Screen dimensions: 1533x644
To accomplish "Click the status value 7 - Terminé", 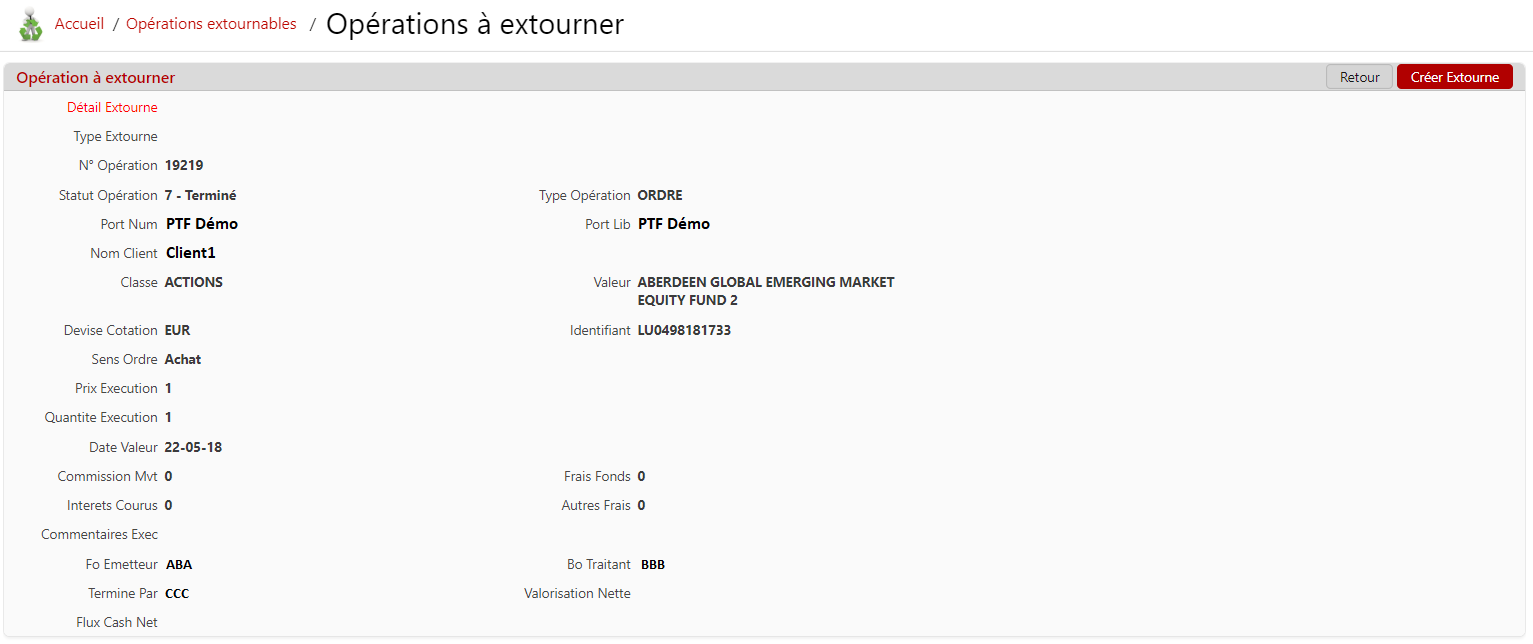I will point(200,195).
